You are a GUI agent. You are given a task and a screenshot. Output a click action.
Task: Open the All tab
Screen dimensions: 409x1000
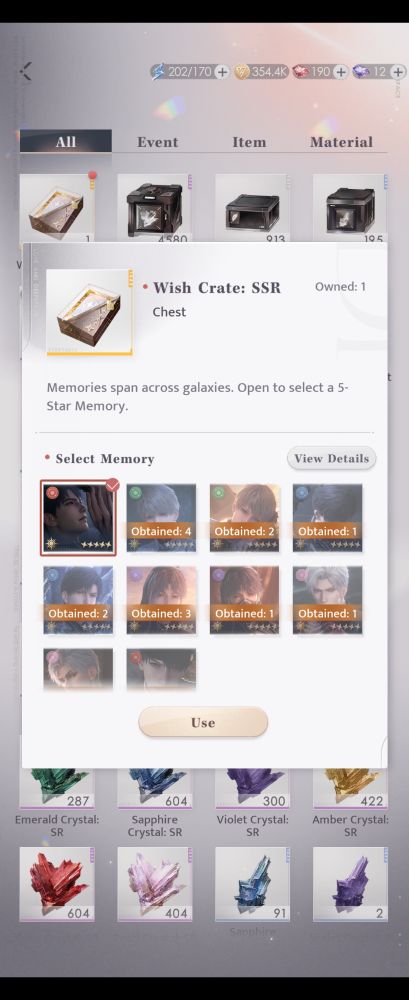66,142
